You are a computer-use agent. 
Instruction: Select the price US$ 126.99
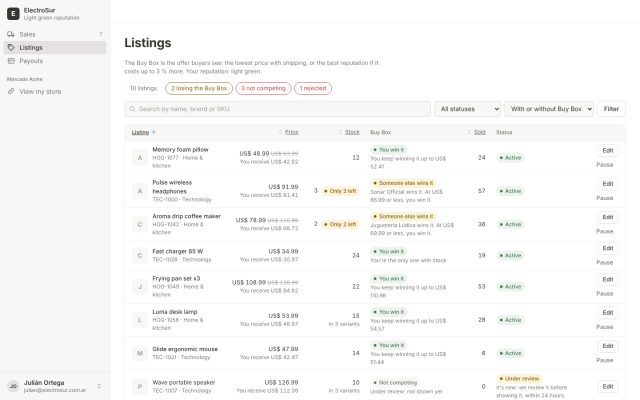[x=281, y=382]
